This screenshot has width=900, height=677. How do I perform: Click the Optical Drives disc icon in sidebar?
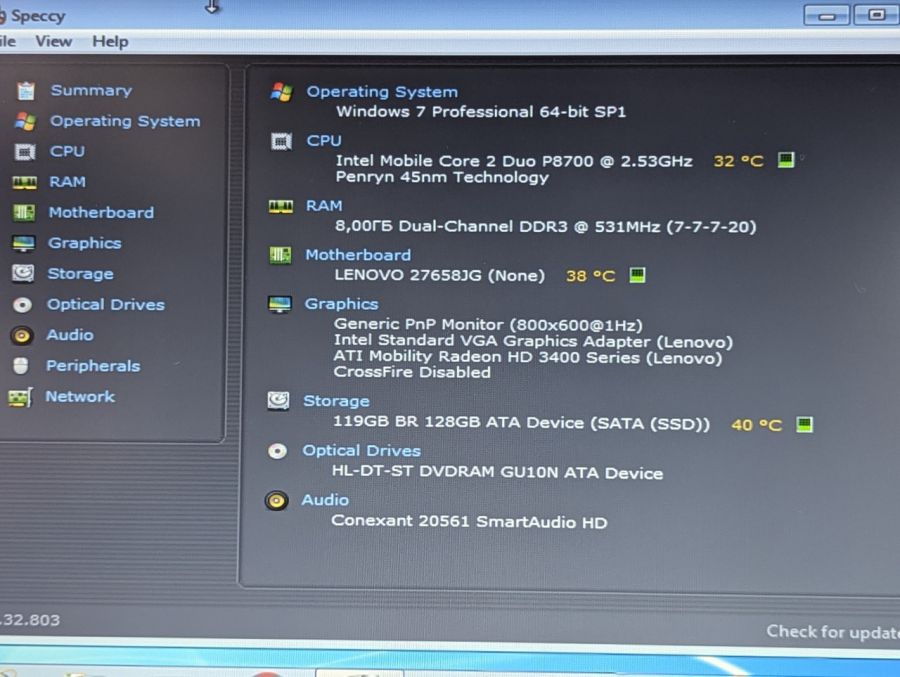tap(22, 304)
